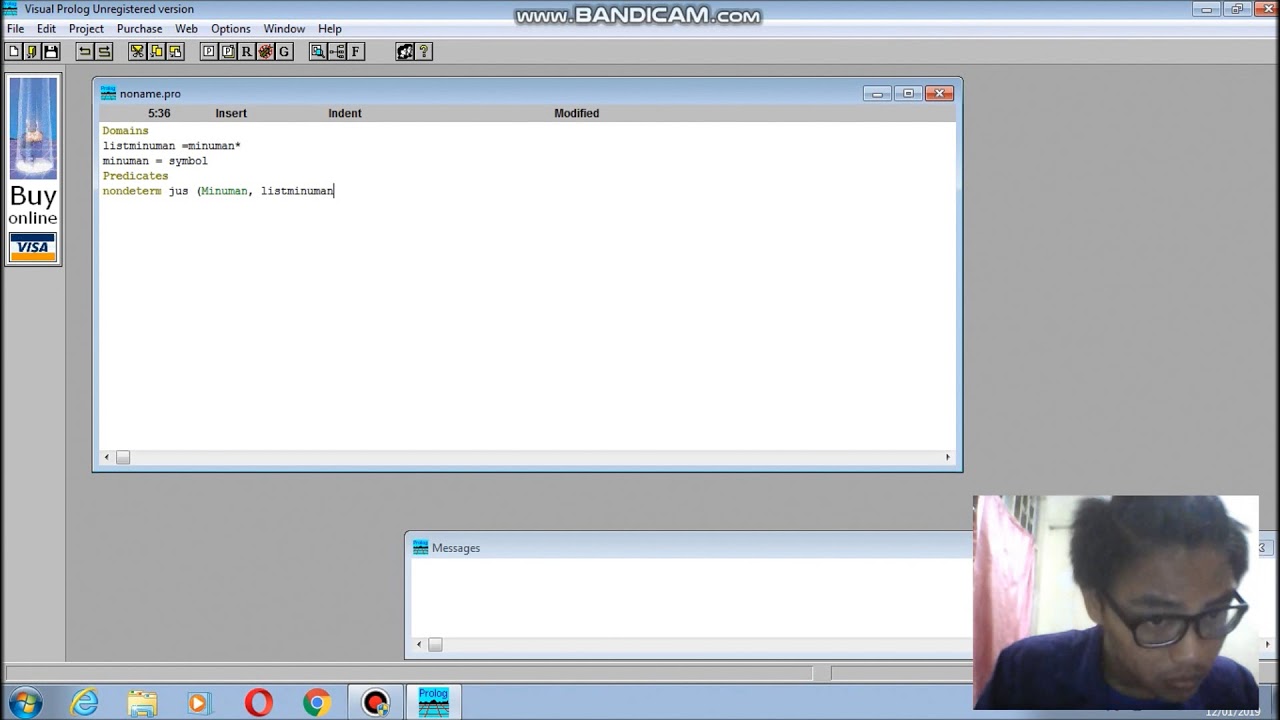Click the Open file toolbar icon
The image size is (1280, 720).
tap(32, 51)
